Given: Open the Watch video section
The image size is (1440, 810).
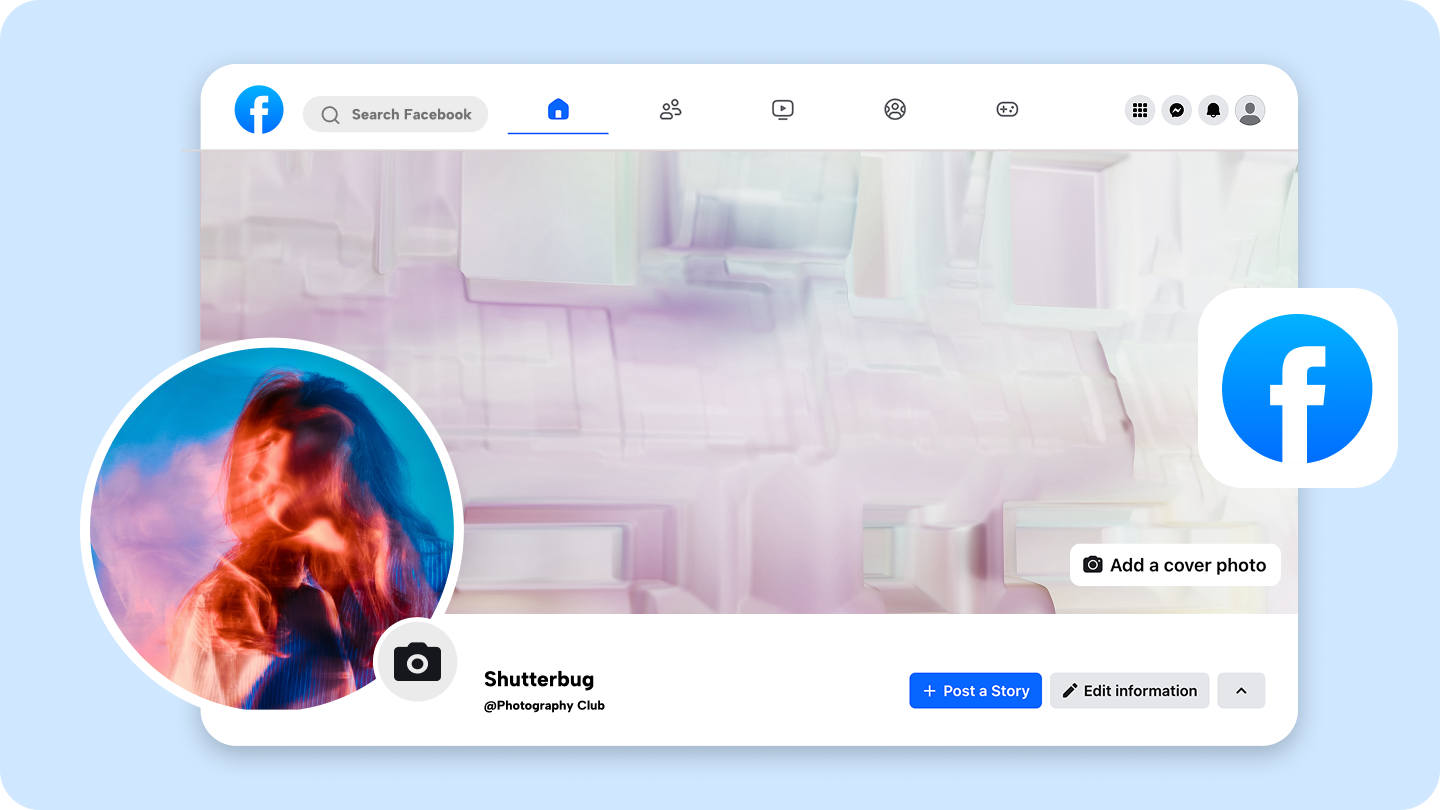Looking at the screenshot, I should pyautogui.click(x=783, y=109).
